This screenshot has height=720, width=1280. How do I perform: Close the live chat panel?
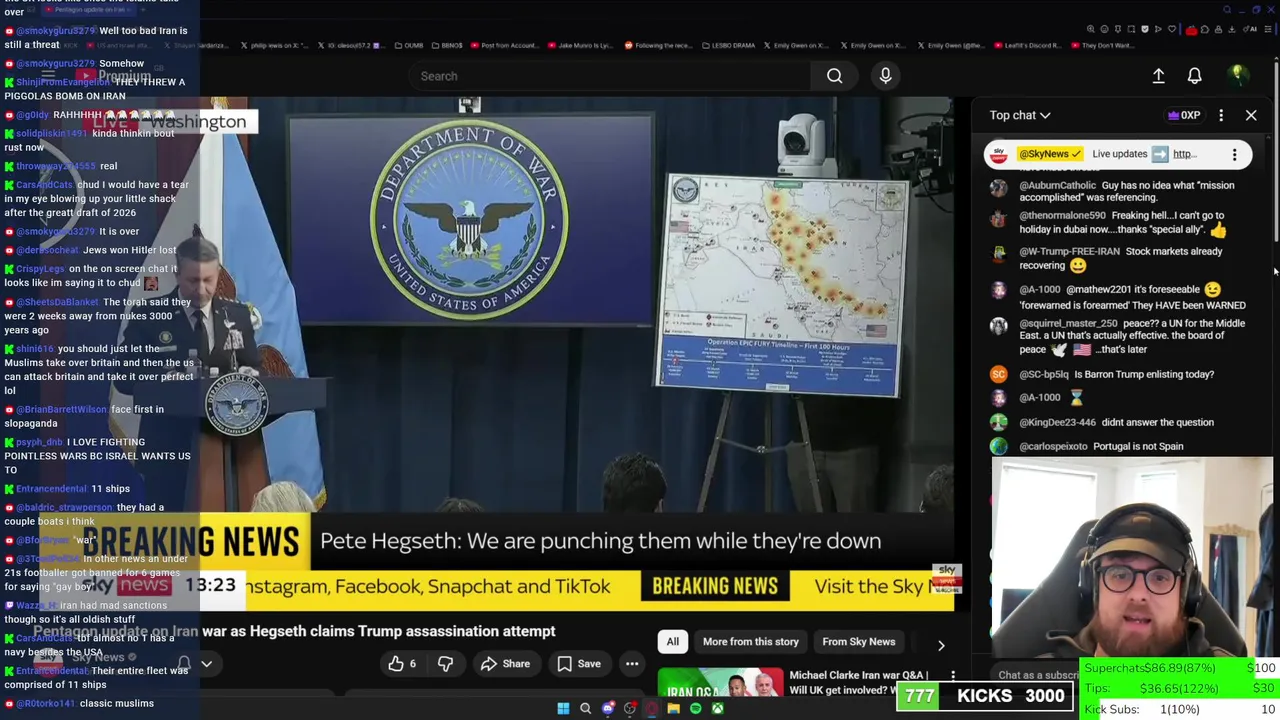point(1251,115)
